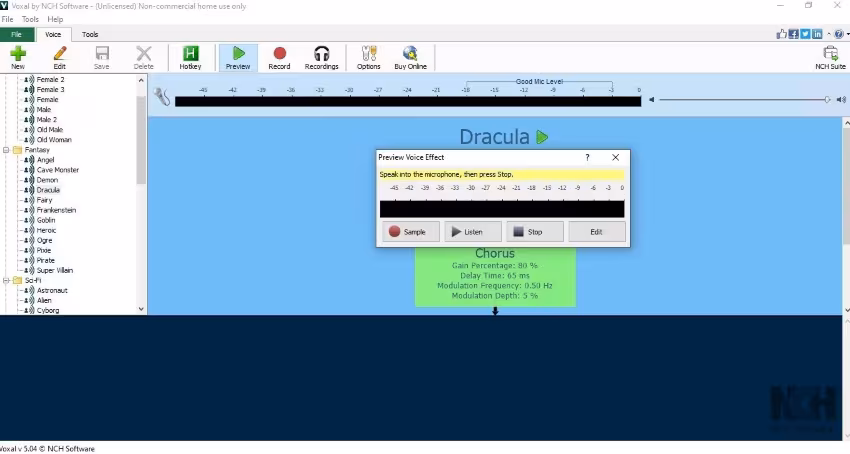Start voice Preview from toolbar

[238, 57]
